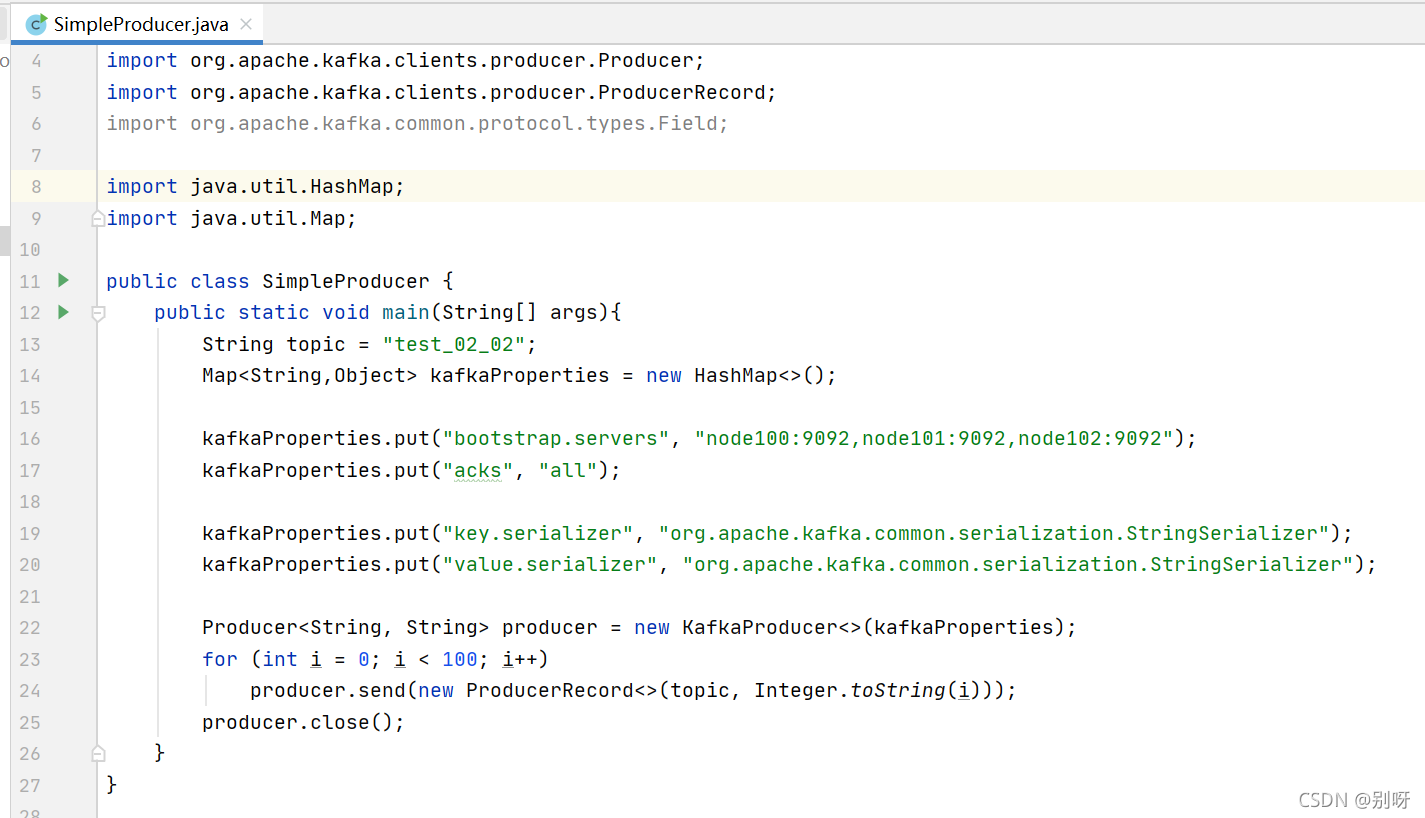The height and width of the screenshot is (818, 1425).
Task: Click the number 100 in loop condition
Action: tap(460, 659)
